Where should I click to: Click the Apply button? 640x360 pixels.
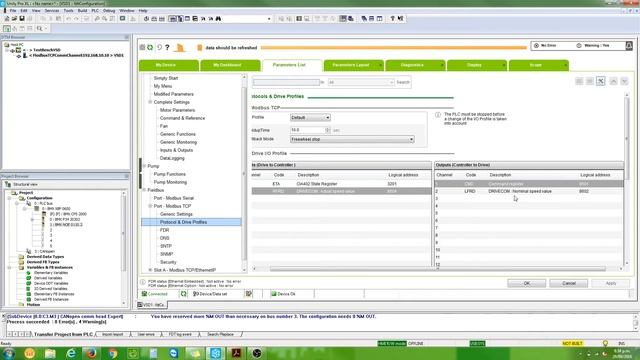tap(611, 283)
